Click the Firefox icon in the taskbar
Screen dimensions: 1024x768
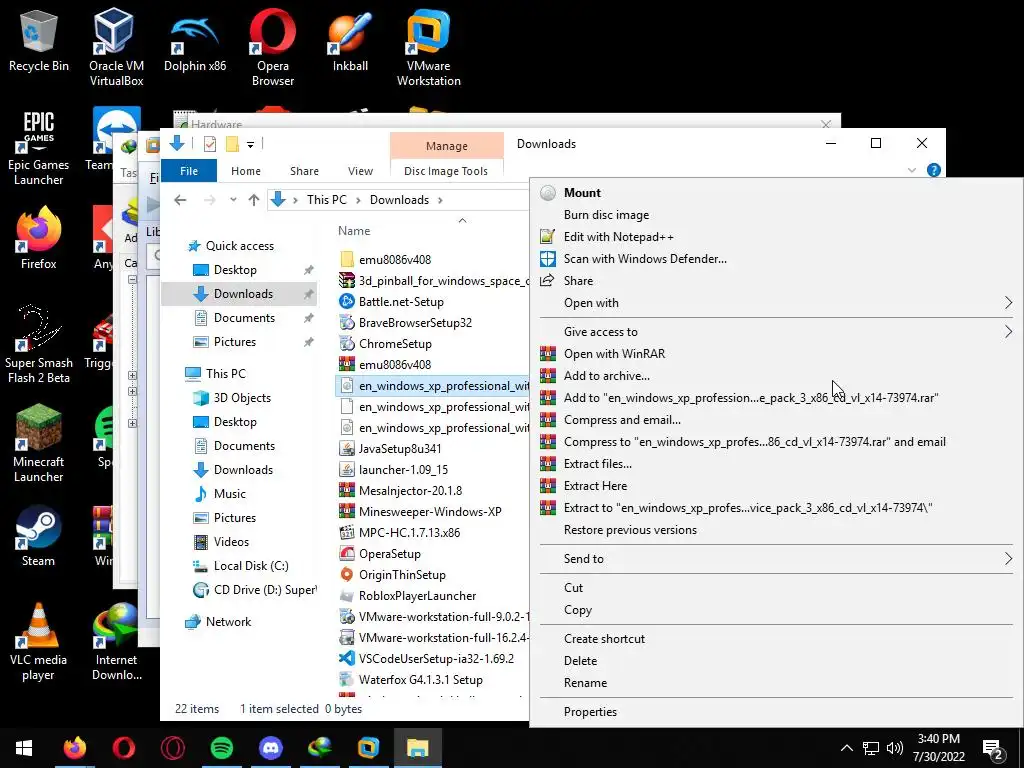click(74, 748)
